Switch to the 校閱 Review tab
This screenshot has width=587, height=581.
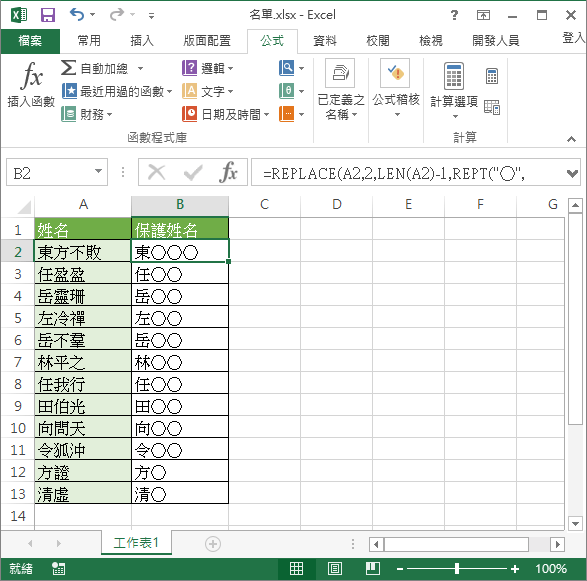point(378,40)
